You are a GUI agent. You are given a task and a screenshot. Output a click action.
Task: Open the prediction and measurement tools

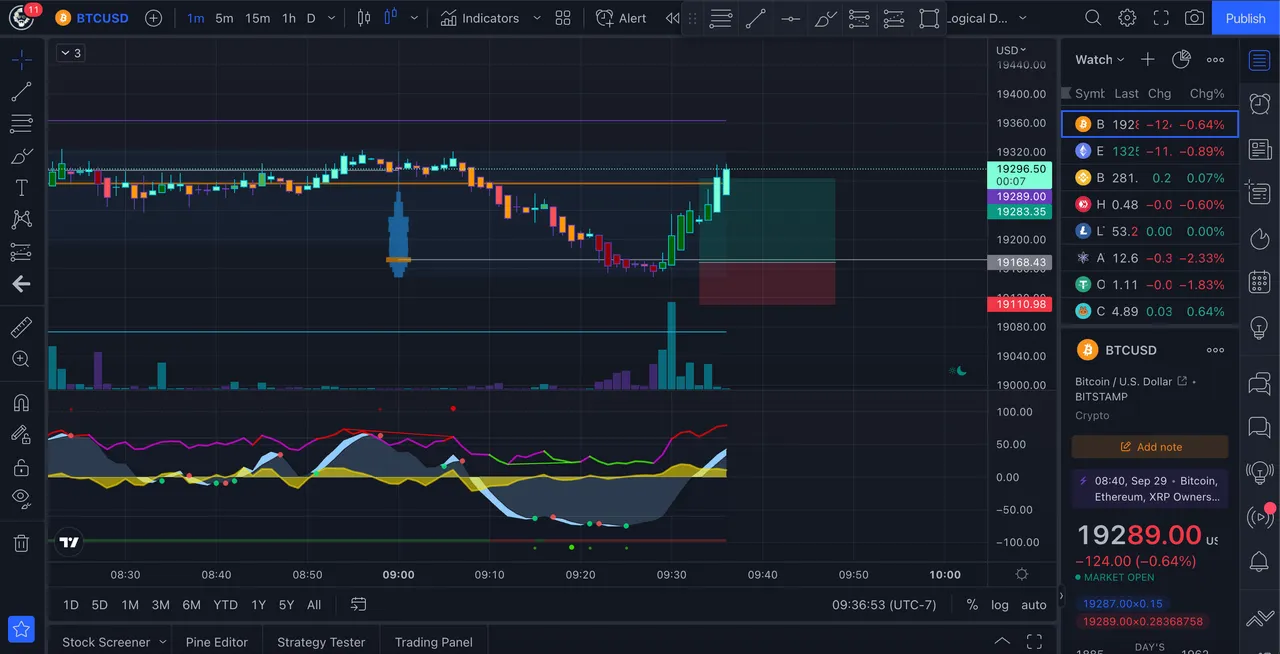(21, 252)
